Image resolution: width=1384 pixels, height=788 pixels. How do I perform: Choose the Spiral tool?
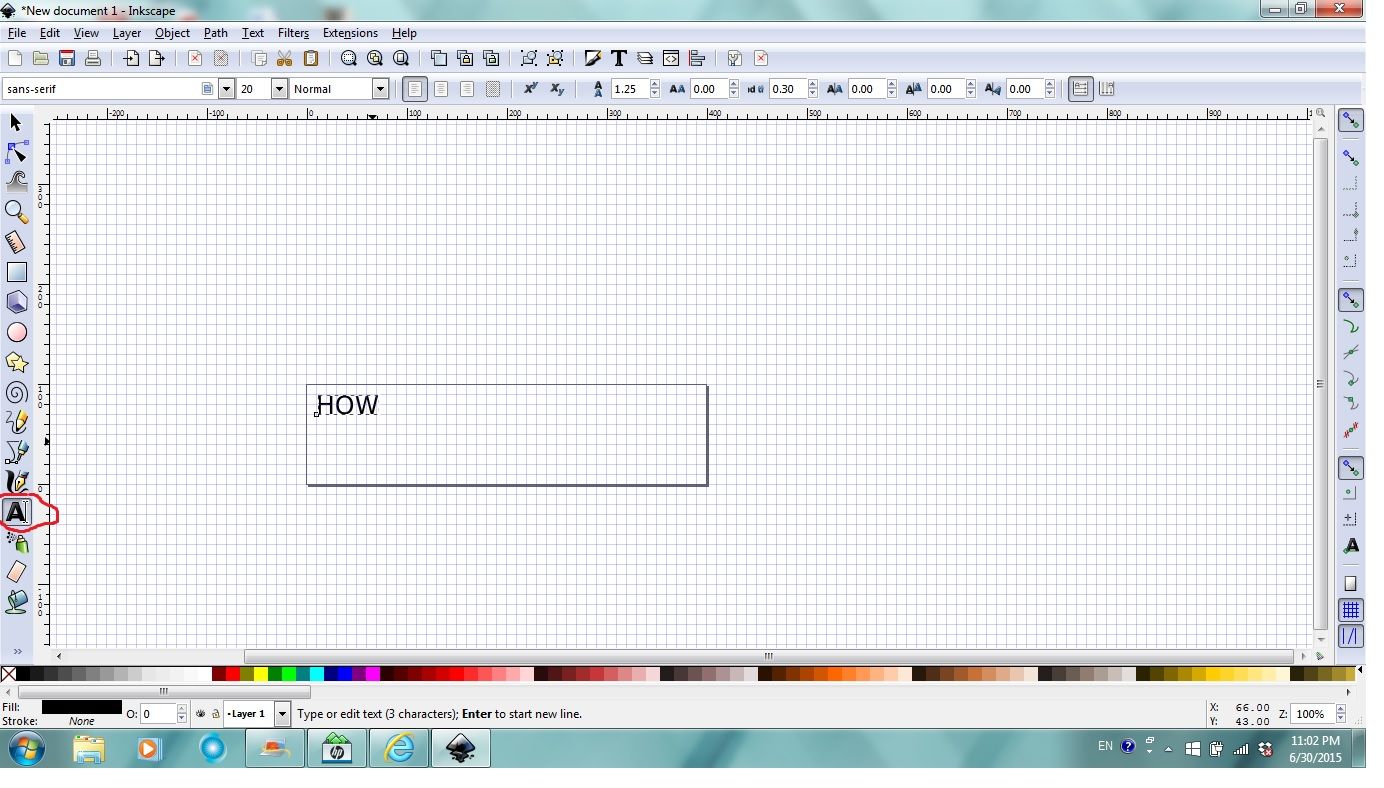click(16, 391)
